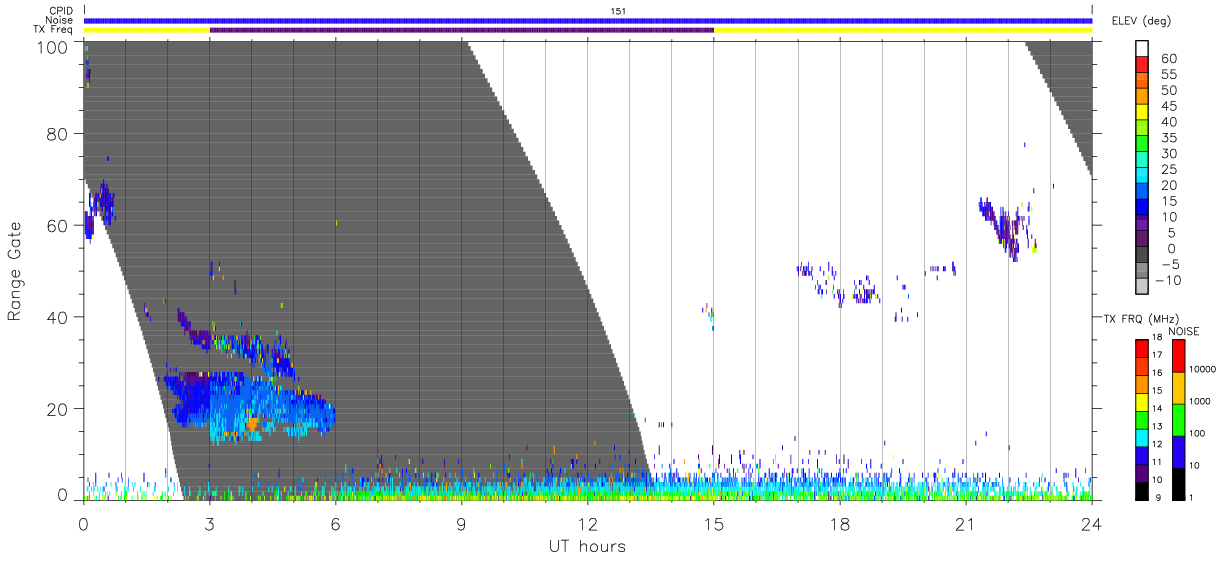Select the yellow band of the ELEV colorbar
Image resolution: width=1228 pixels, height=567 pixels.
(1142, 113)
